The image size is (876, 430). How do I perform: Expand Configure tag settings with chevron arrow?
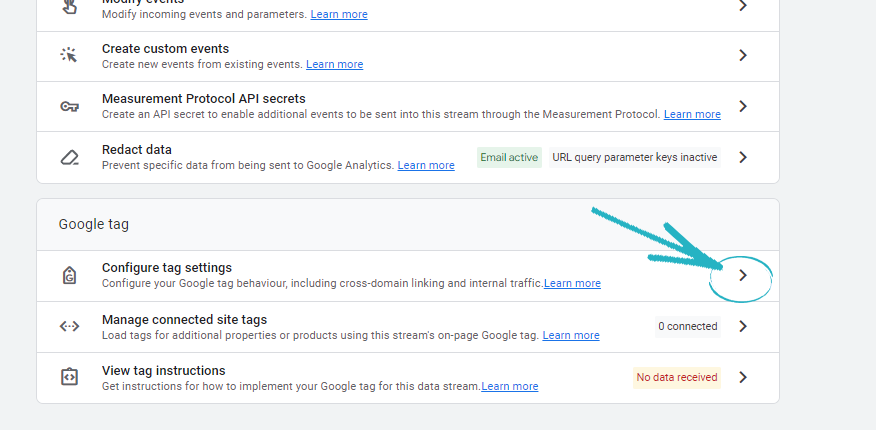pyautogui.click(x=742, y=275)
